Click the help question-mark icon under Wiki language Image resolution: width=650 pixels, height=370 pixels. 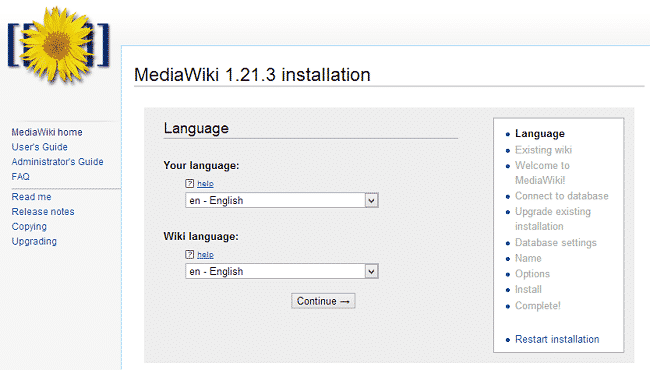[x=189, y=254]
